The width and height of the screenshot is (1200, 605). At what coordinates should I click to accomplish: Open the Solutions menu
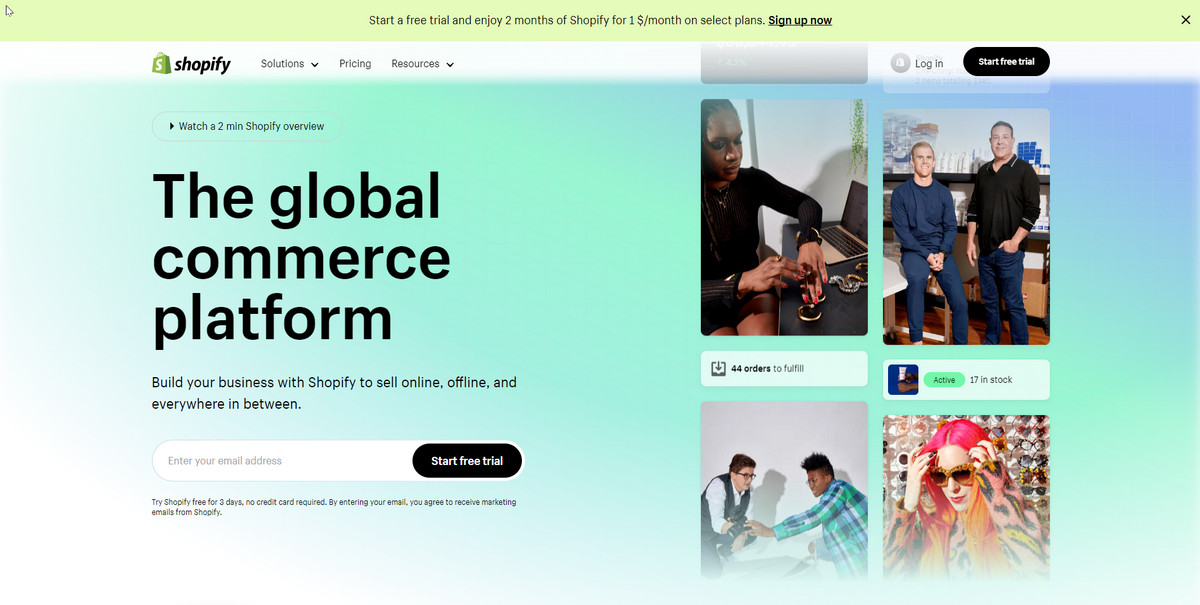point(289,64)
